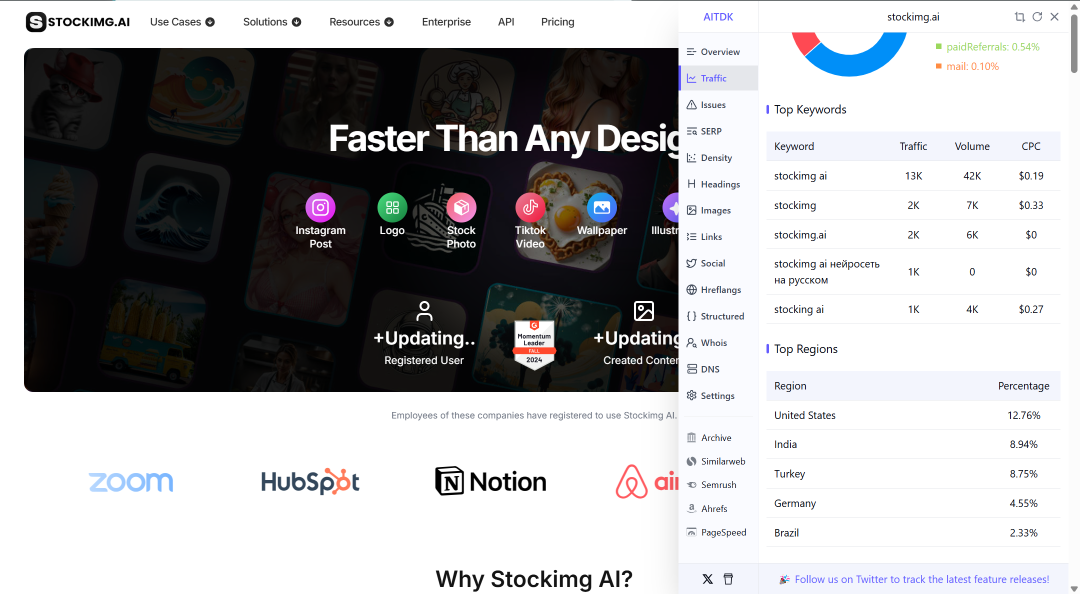The width and height of the screenshot is (1080, 594).
Task: Select the Logo generator icon
Action: [x=392, y=207]
